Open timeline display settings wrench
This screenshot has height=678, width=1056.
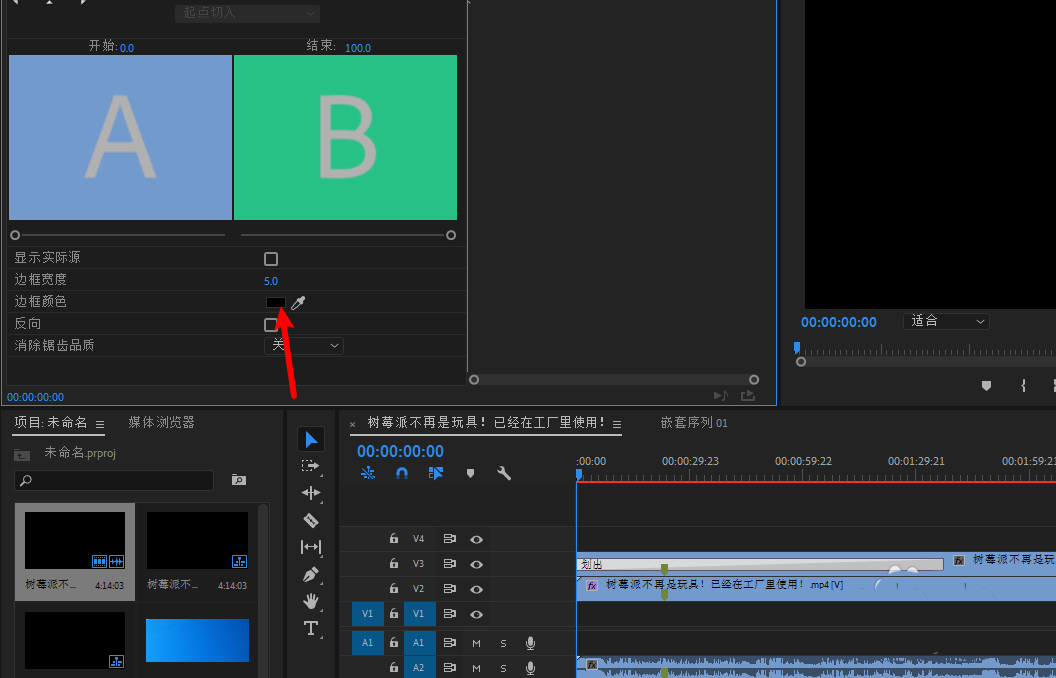pyautogui.click(x=504, y=473)
